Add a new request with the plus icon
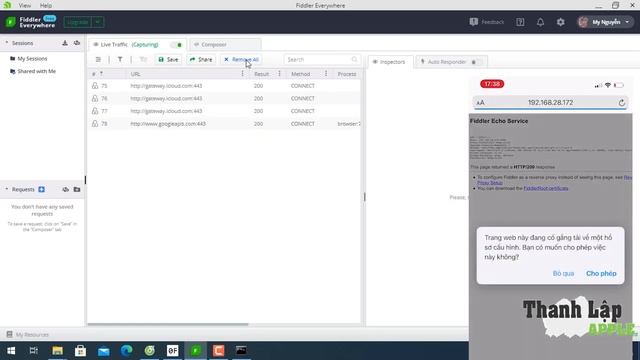Screen dimensions: 640x360 tap(42, 189)
